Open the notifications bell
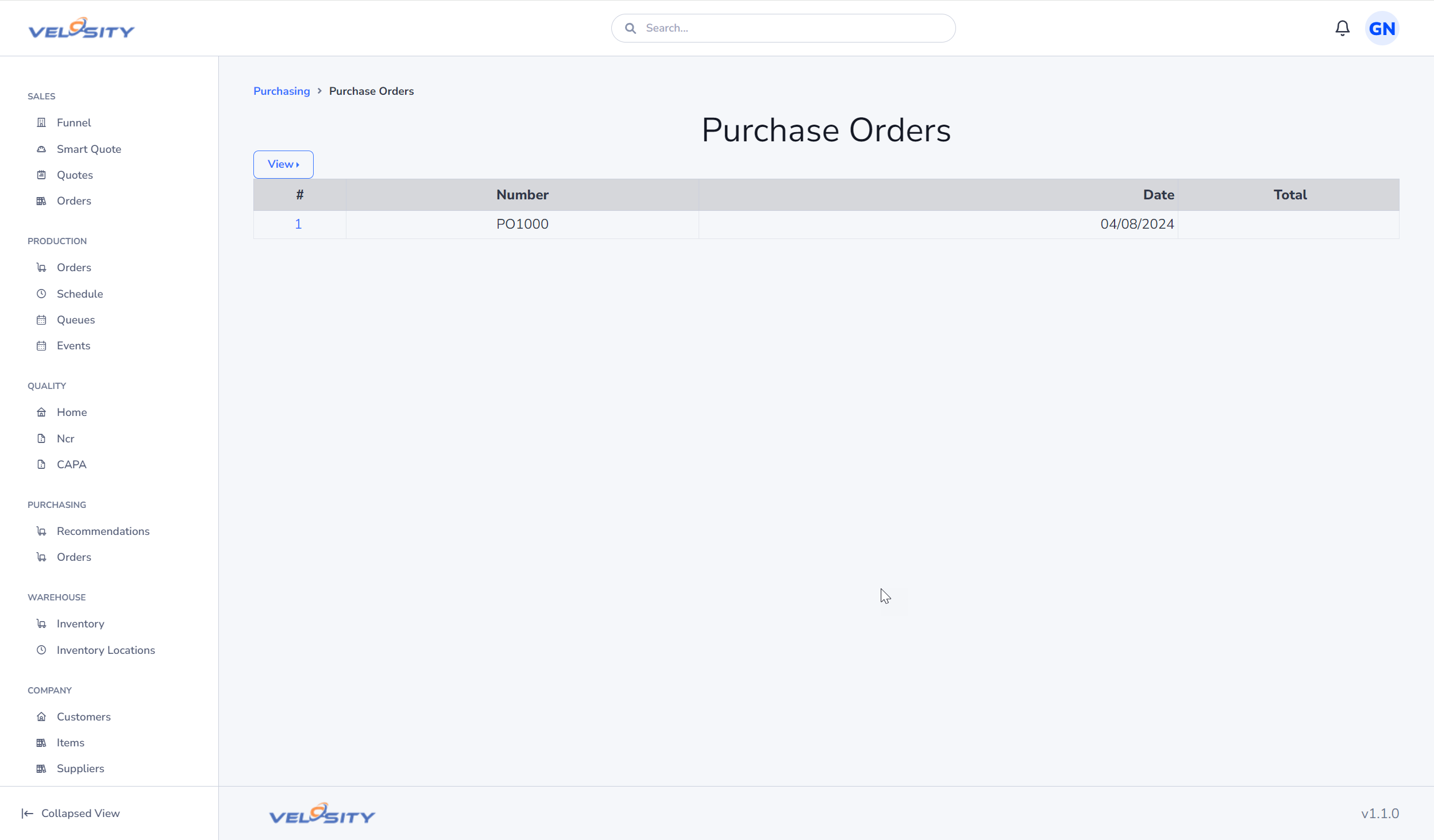Viewport: 1434px width, 840px height. (x=1342, y=28)
